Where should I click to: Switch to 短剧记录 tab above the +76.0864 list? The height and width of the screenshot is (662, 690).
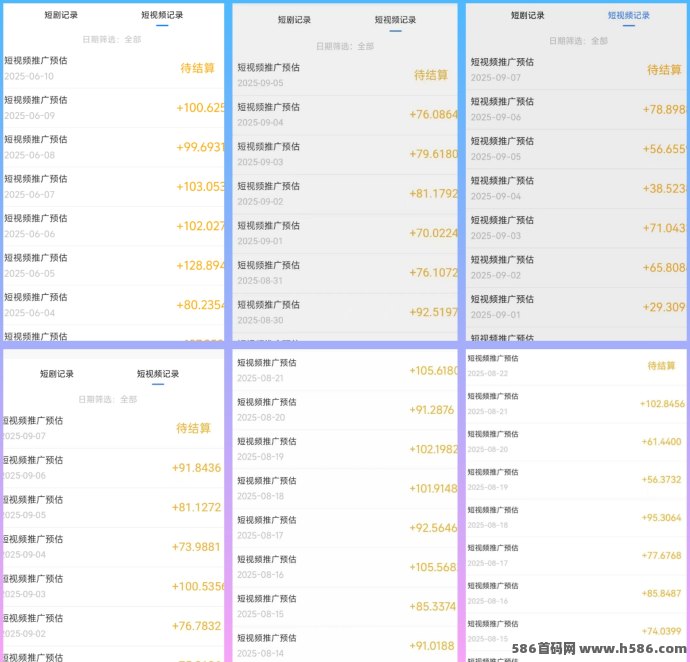294,20
